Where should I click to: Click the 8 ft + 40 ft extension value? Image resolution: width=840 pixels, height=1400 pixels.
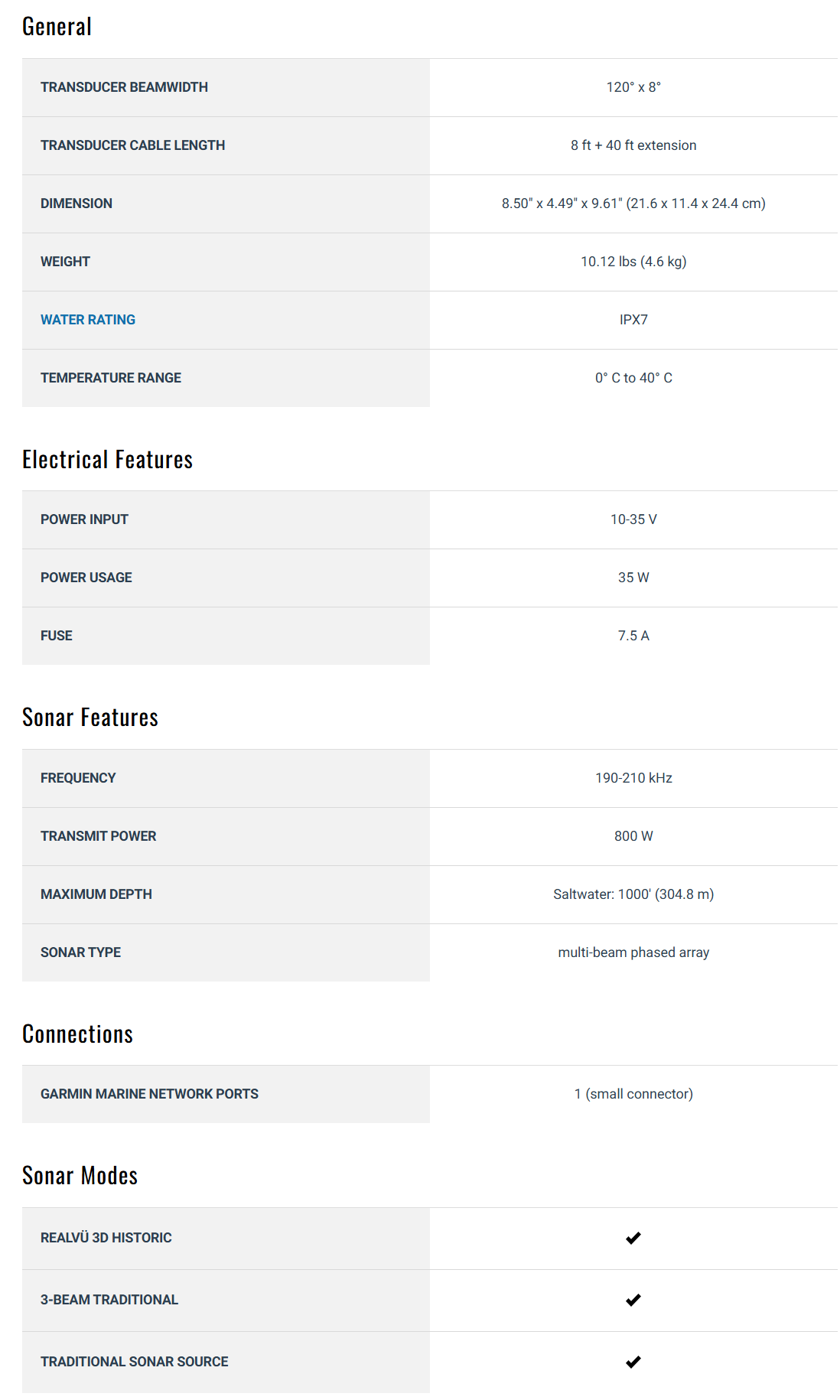click(x=633, y=145)
